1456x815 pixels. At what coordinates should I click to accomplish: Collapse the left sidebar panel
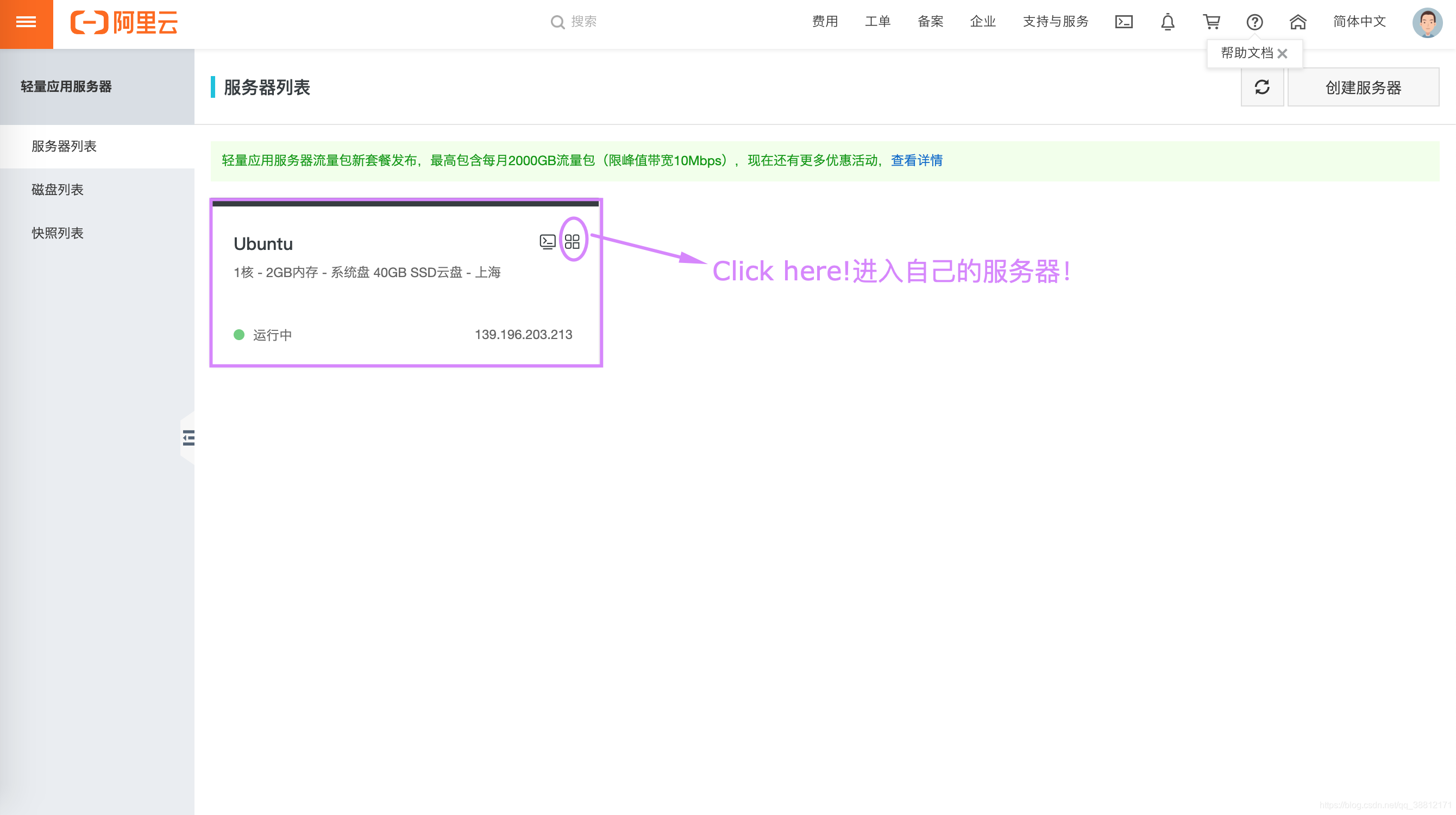click(x=188, y=438)
